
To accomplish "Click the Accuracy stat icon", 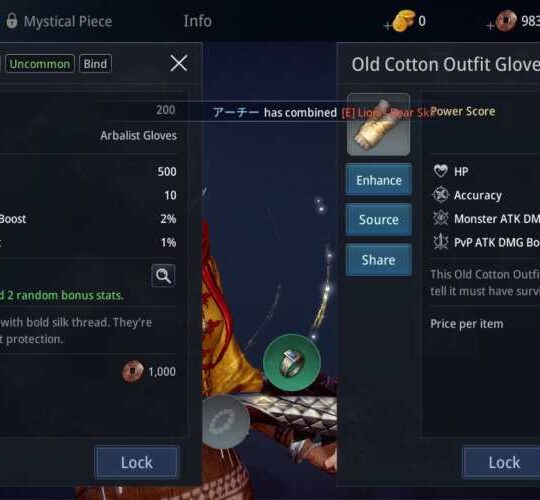I will pyautogui.click(x=441, y=195).
